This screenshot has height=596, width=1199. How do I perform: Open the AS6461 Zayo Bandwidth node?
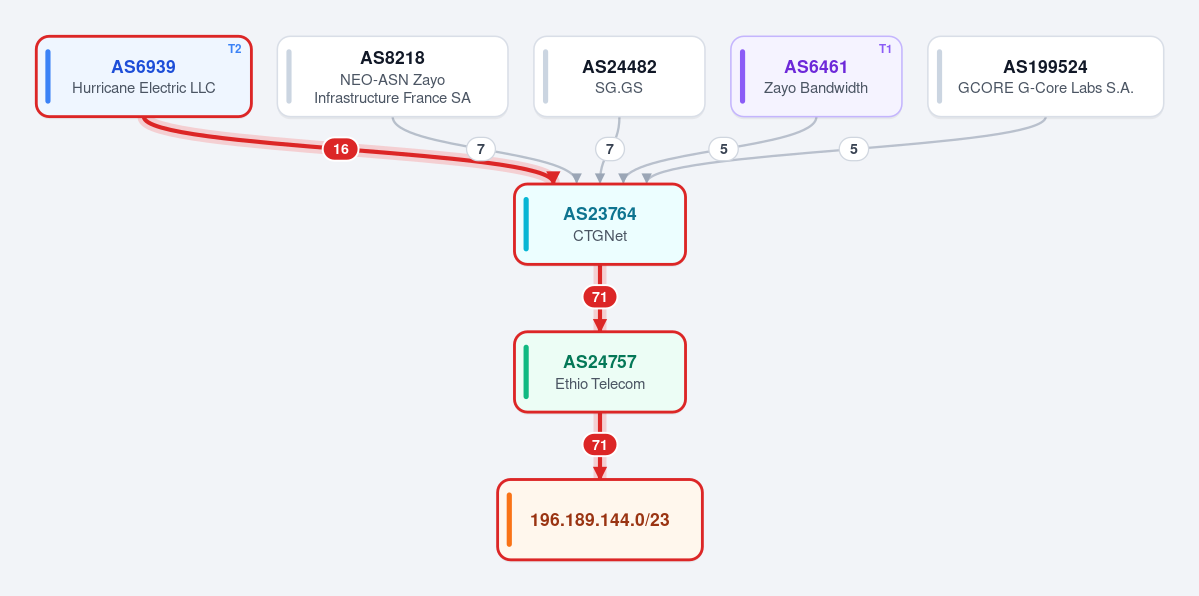tap(816, 77)
